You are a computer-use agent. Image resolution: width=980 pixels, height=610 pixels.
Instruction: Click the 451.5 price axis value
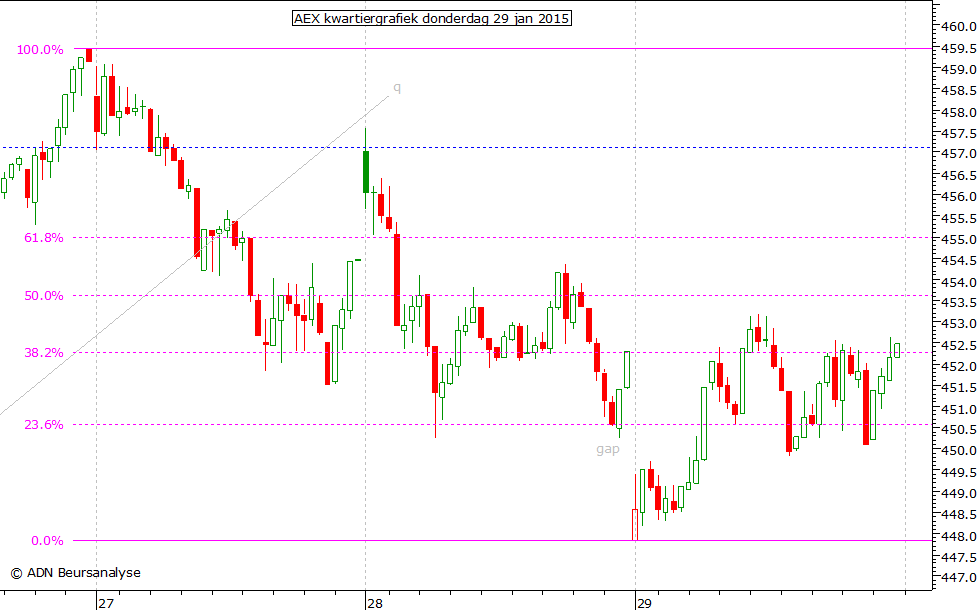click(x=959, y=388)
